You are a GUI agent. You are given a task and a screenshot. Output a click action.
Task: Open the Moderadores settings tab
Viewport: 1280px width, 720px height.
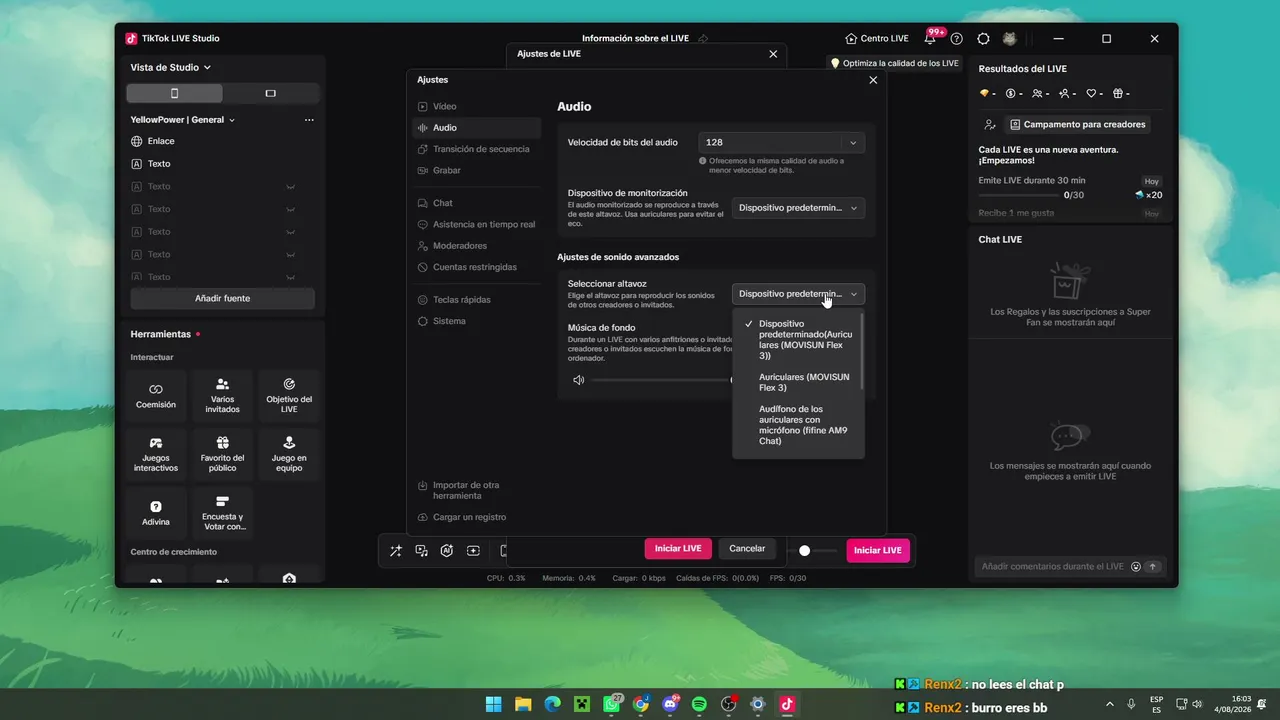(476, 246)
